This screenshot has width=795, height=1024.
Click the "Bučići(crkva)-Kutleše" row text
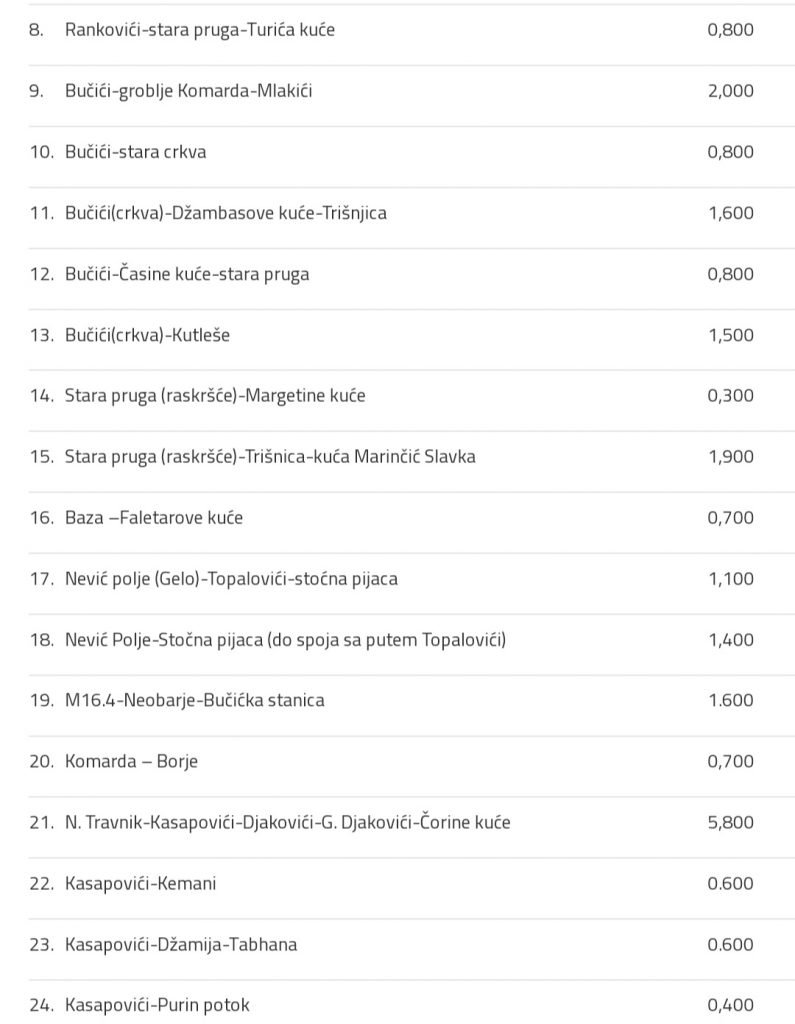coord(147,335)
